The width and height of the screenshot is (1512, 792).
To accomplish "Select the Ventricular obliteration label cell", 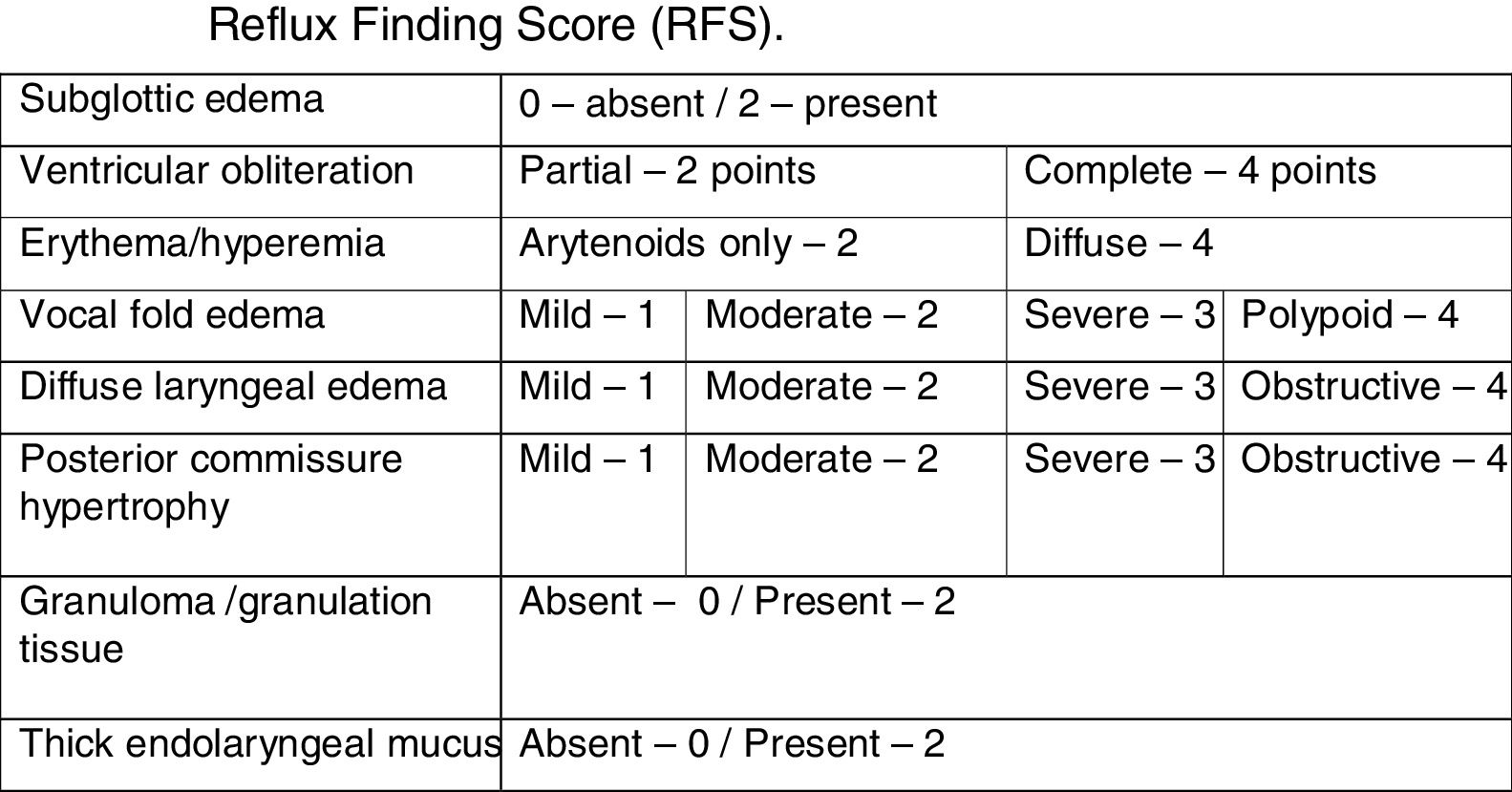I will [x=217, y=172].
